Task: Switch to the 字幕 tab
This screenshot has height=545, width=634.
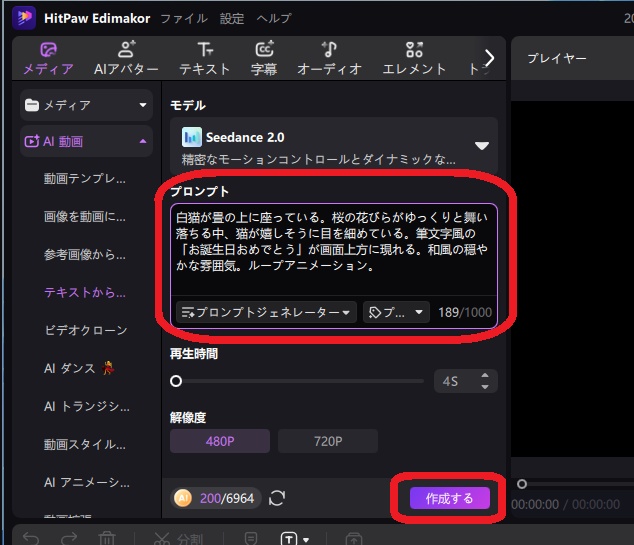Action: 264,59
